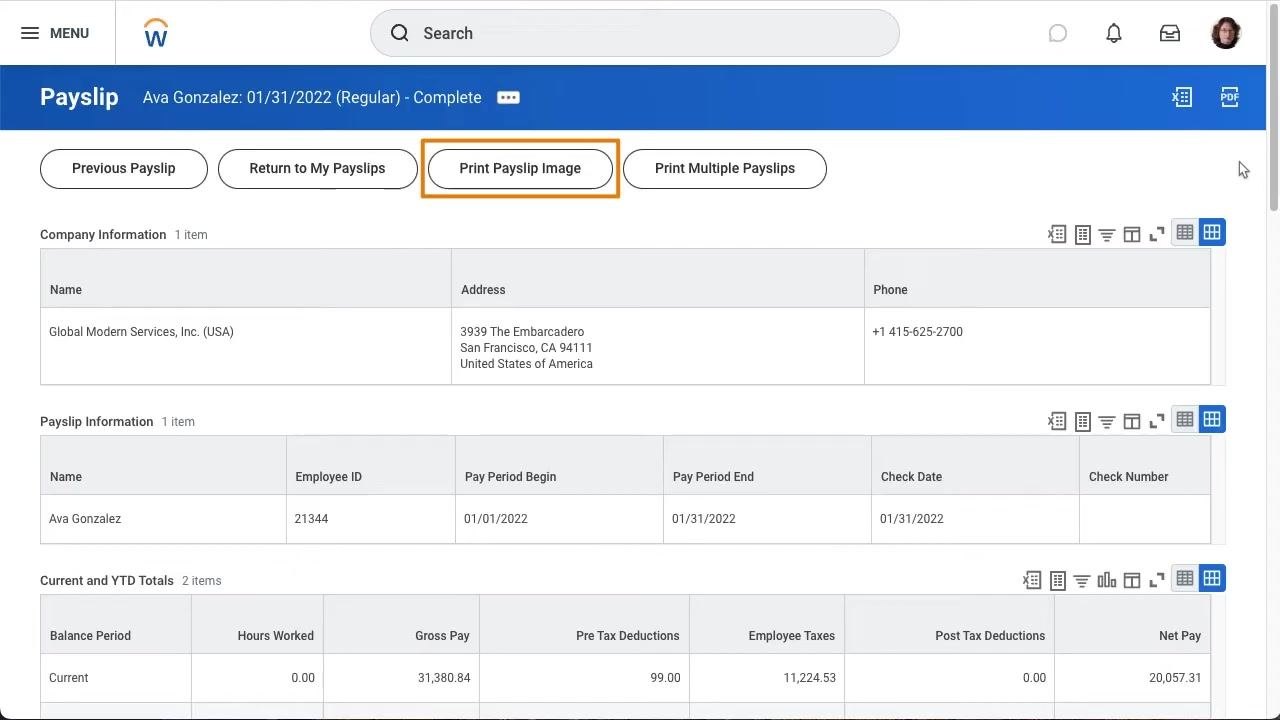Viewport: 1280px width, 720px height.
Task: Open notifications bell
Action: pos(1114,33)
